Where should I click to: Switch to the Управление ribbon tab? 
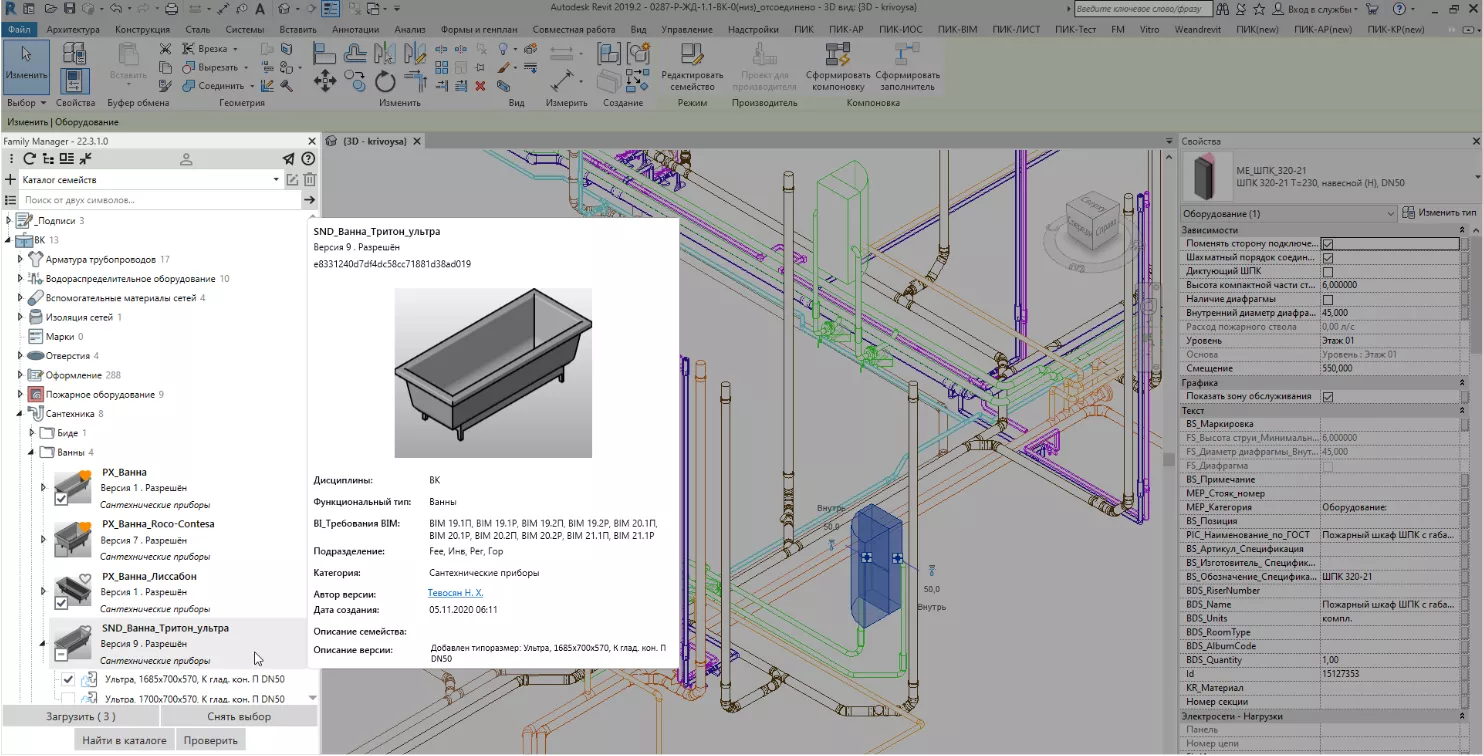pos(687,30)
